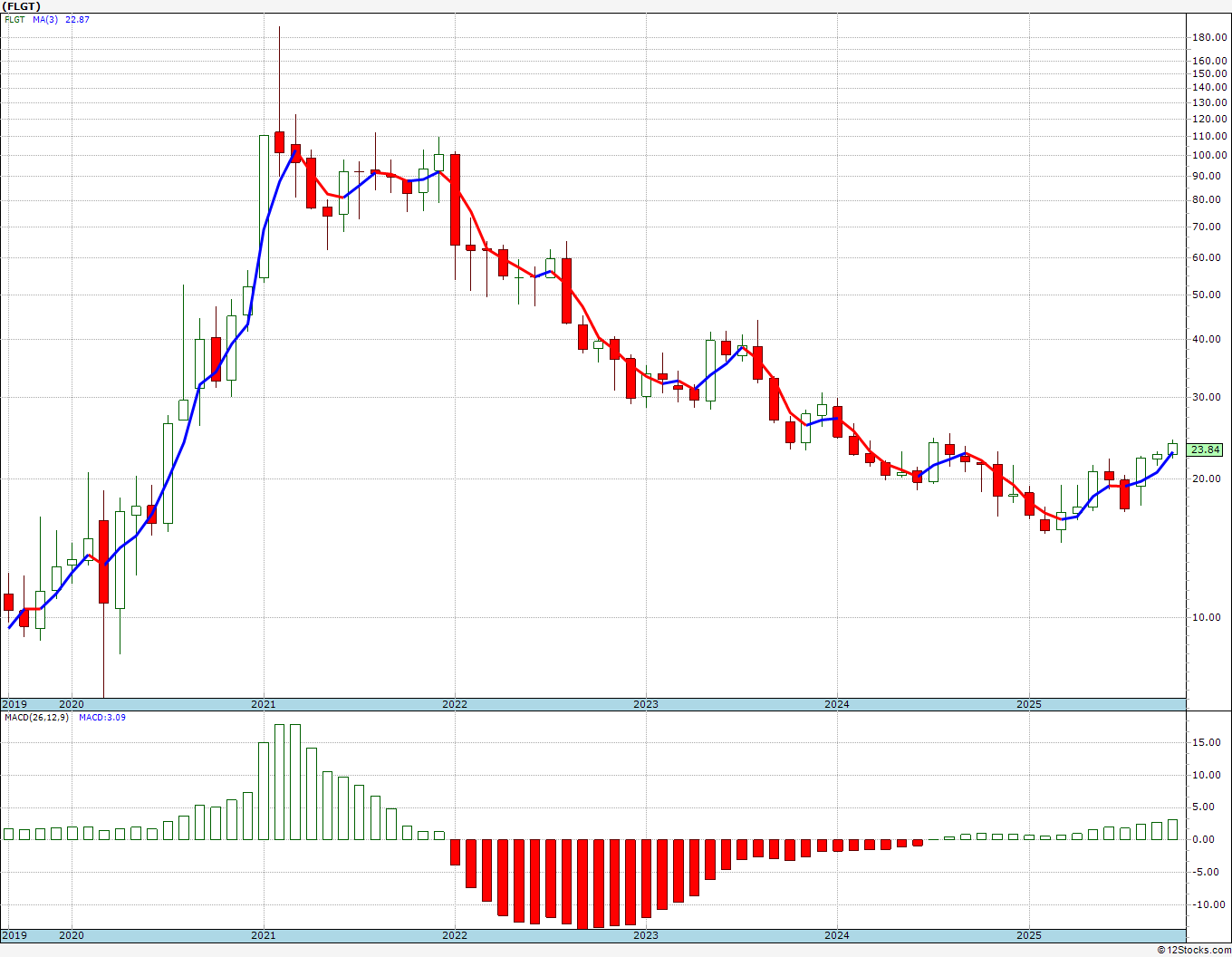The width and height of the screenshot is (1232, 957).
Task: Click the 180.00 price axis label
Action: point(1210,37)
